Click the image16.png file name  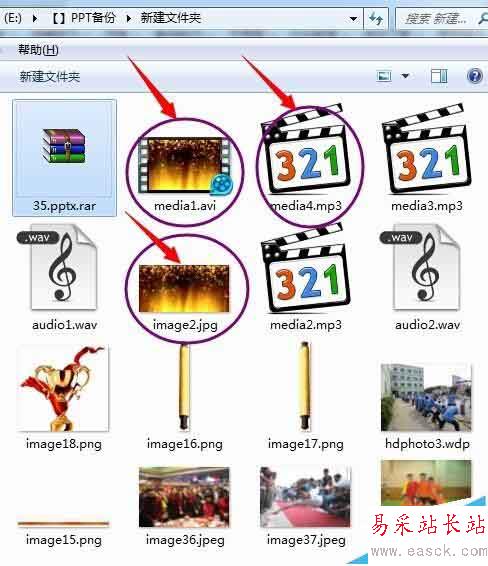coord(184,444)
